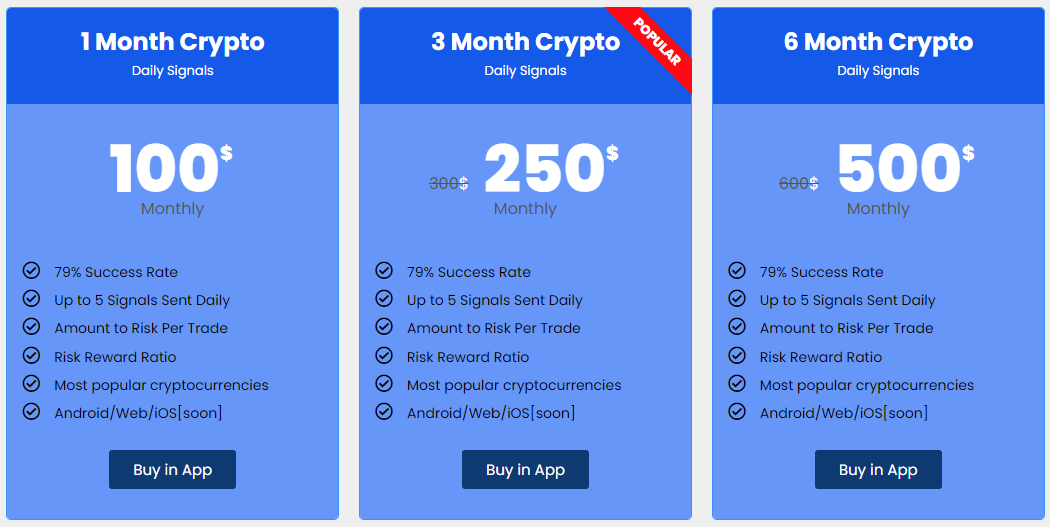Click the crossed-out 600$ original price
Viewport: 1050px width, 527px height.
tap(799, 183)
